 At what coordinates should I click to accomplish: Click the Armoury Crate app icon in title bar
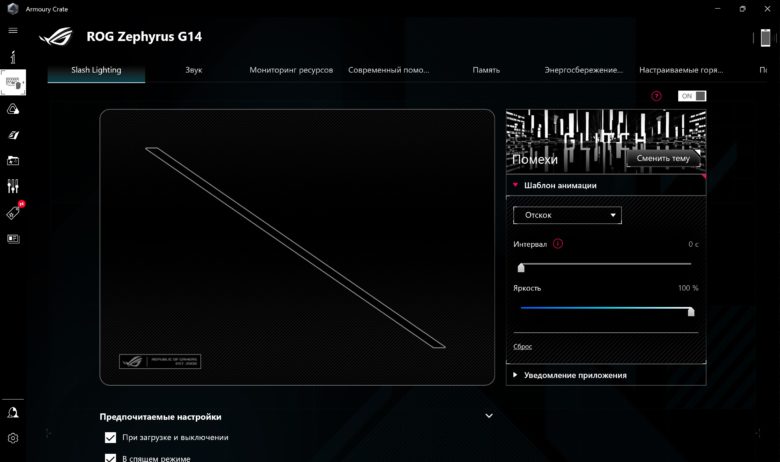[13, 9]
